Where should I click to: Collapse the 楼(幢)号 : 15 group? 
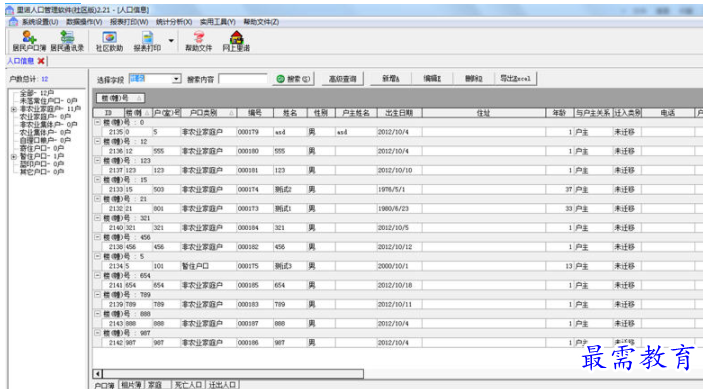97,179
